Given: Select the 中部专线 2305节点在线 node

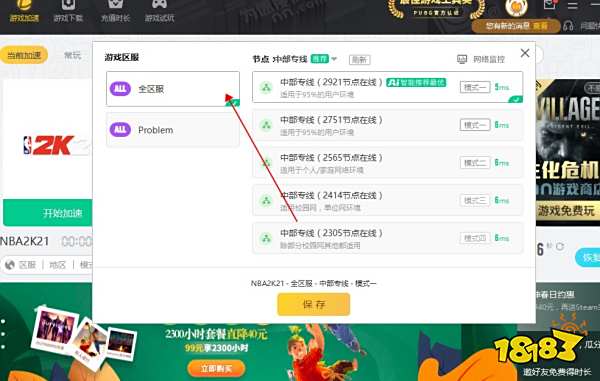Looking at the screenshot, I should click(387, 238).
